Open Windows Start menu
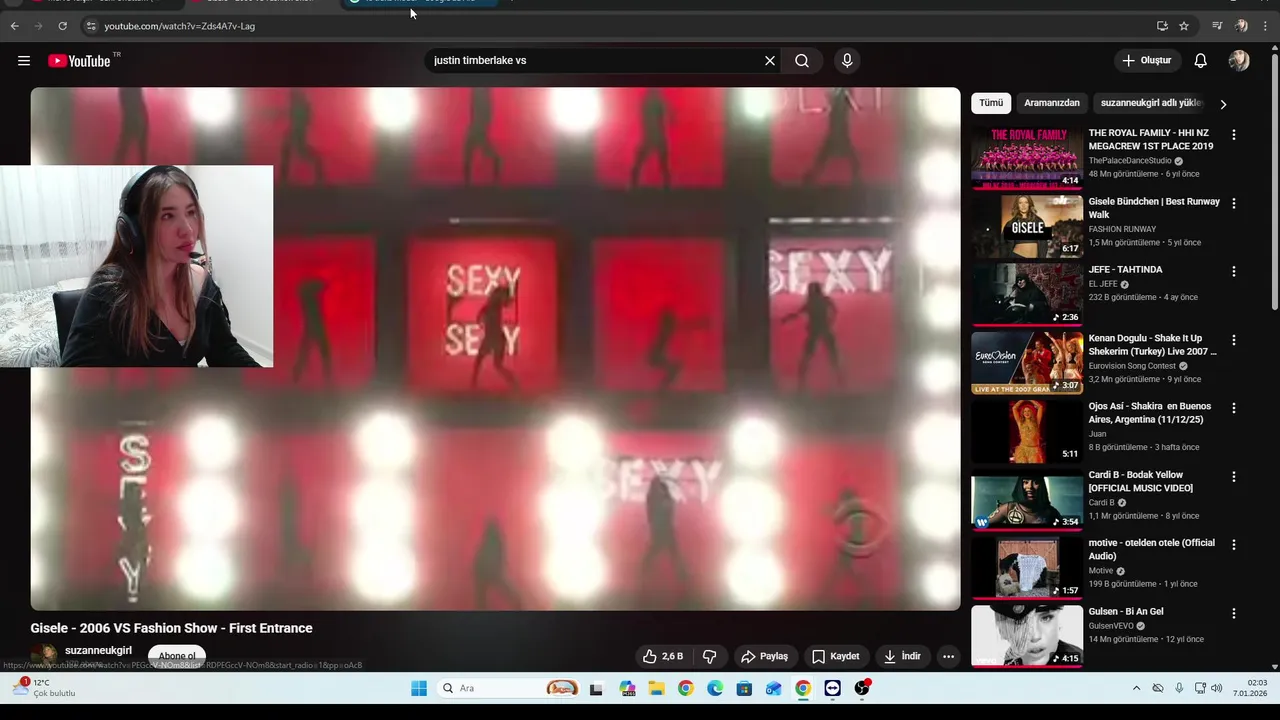The width and height of the screenshot is (1280, 720). tap(419, 688)
